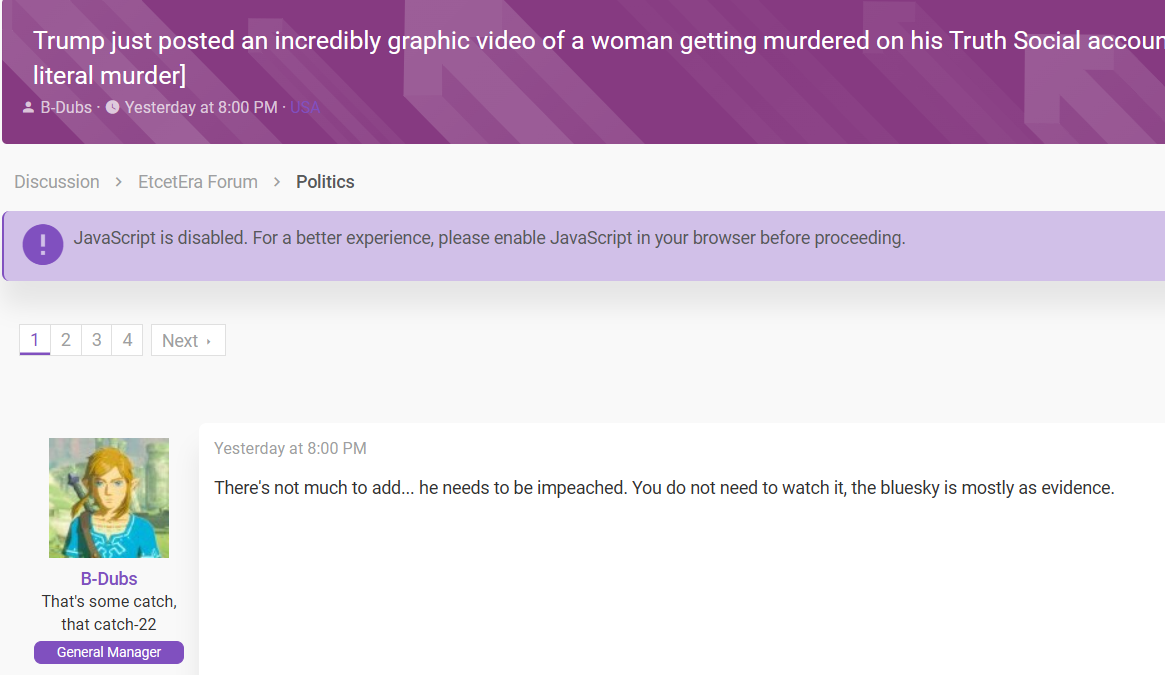Open B-Dubs profile from post username
1165x675 pixels.
pos(108,578)
